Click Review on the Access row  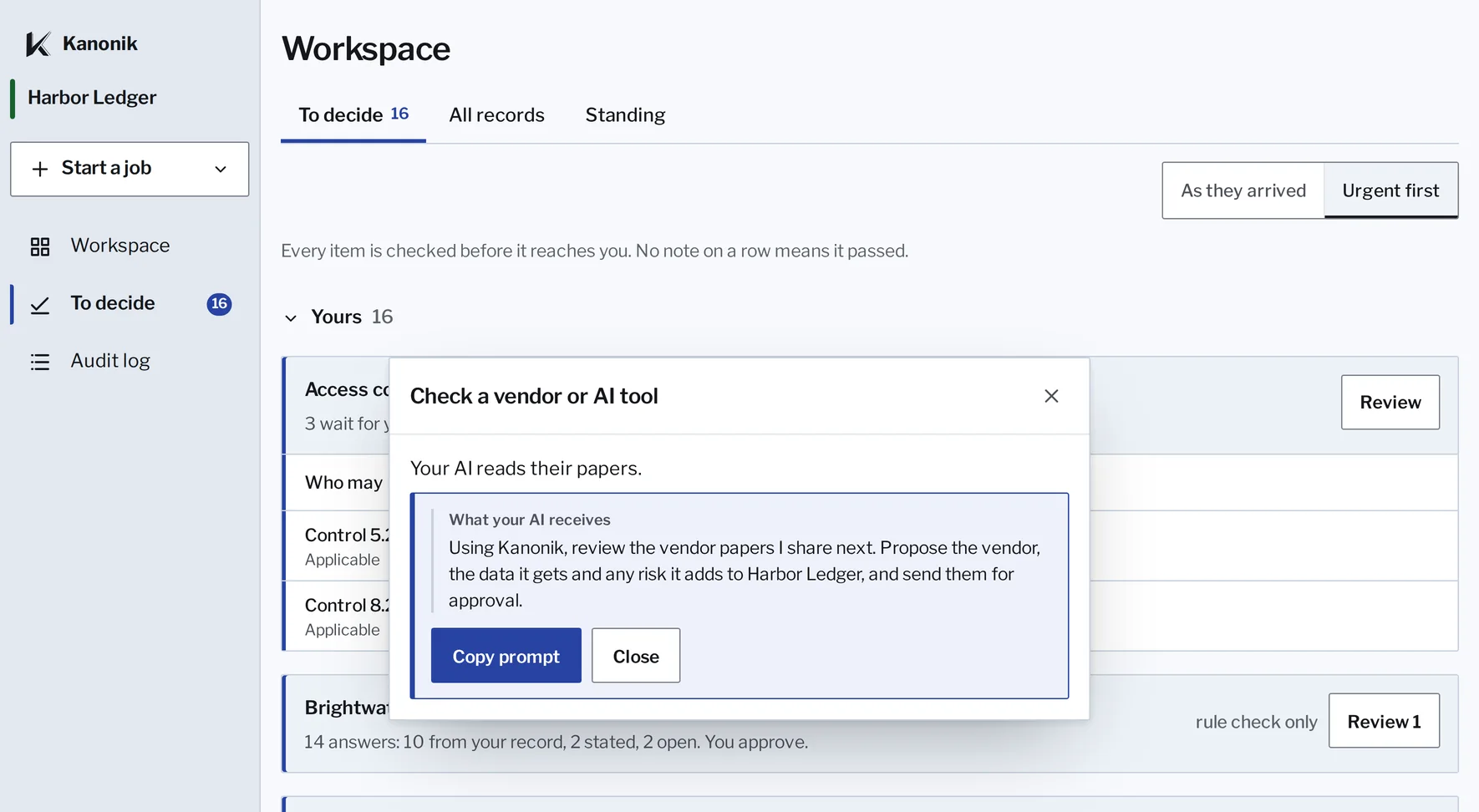coord(1390,403)
